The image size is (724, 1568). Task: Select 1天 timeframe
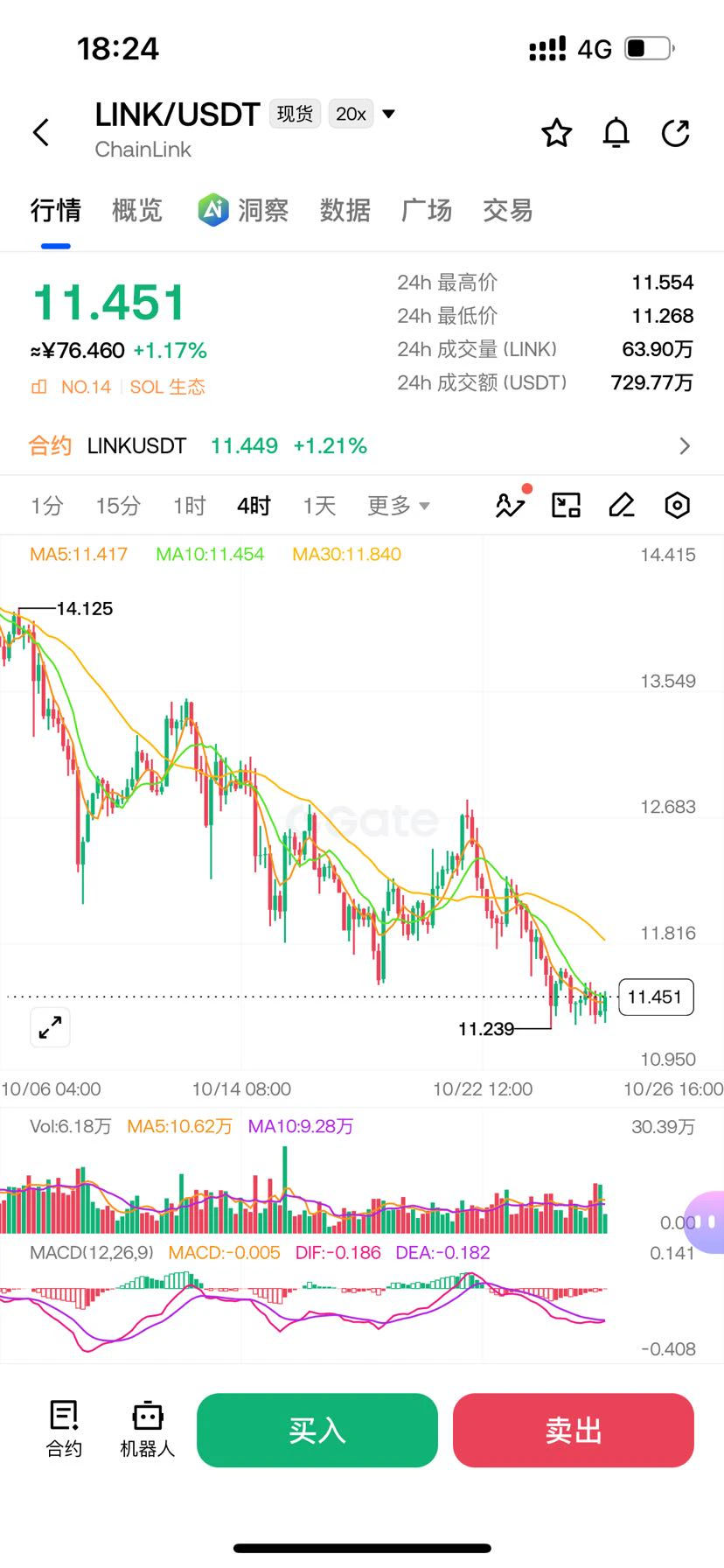click(x=319, y=506)
